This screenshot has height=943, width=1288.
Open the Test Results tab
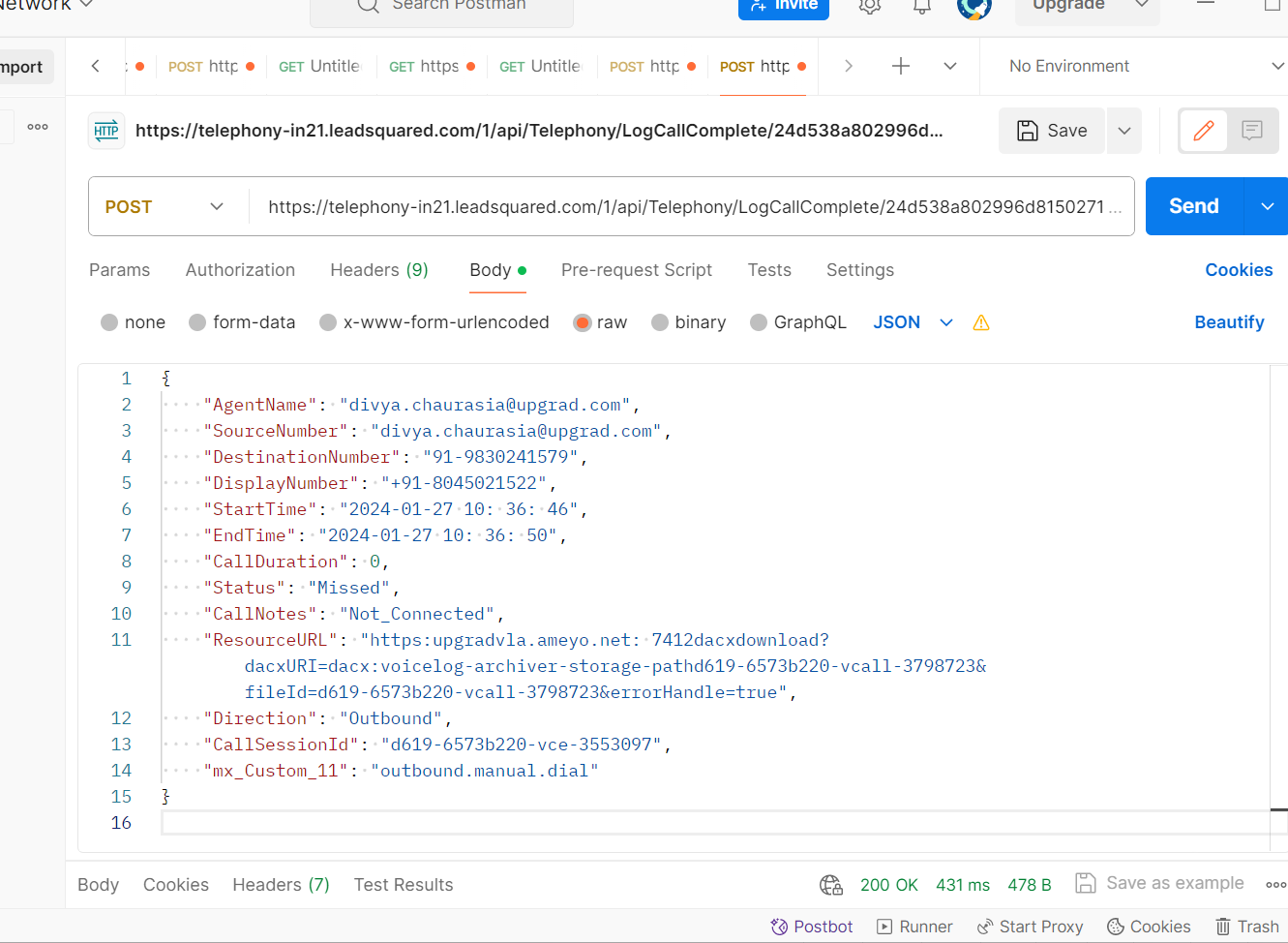coord(404,885)
